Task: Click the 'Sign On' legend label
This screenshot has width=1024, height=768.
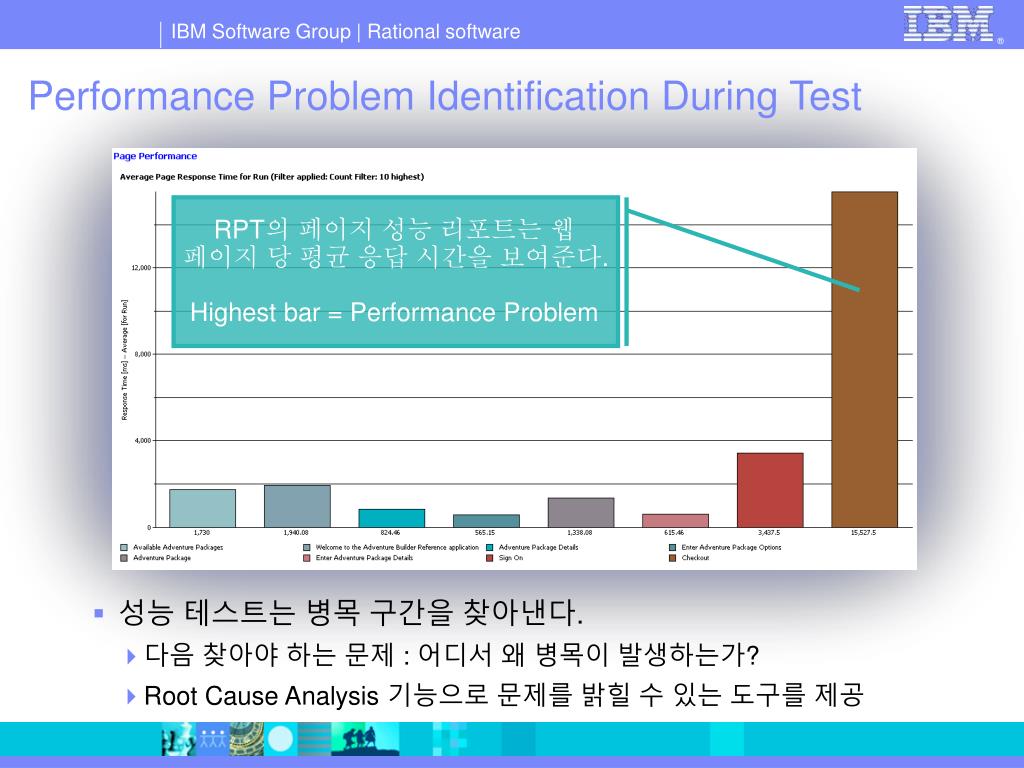Action: tap(511, 558)
